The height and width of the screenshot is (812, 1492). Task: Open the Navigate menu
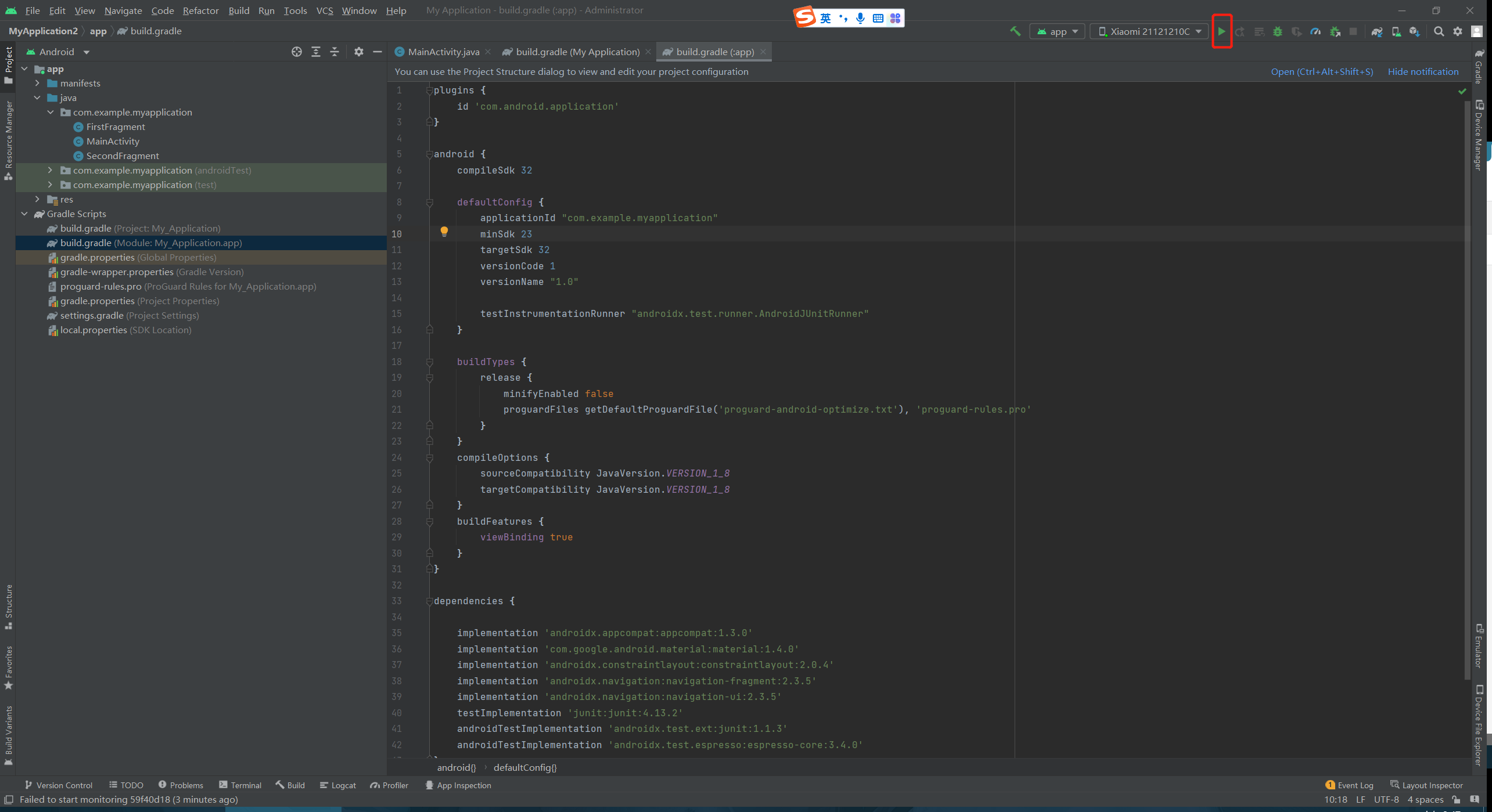(x=123, y=10)
